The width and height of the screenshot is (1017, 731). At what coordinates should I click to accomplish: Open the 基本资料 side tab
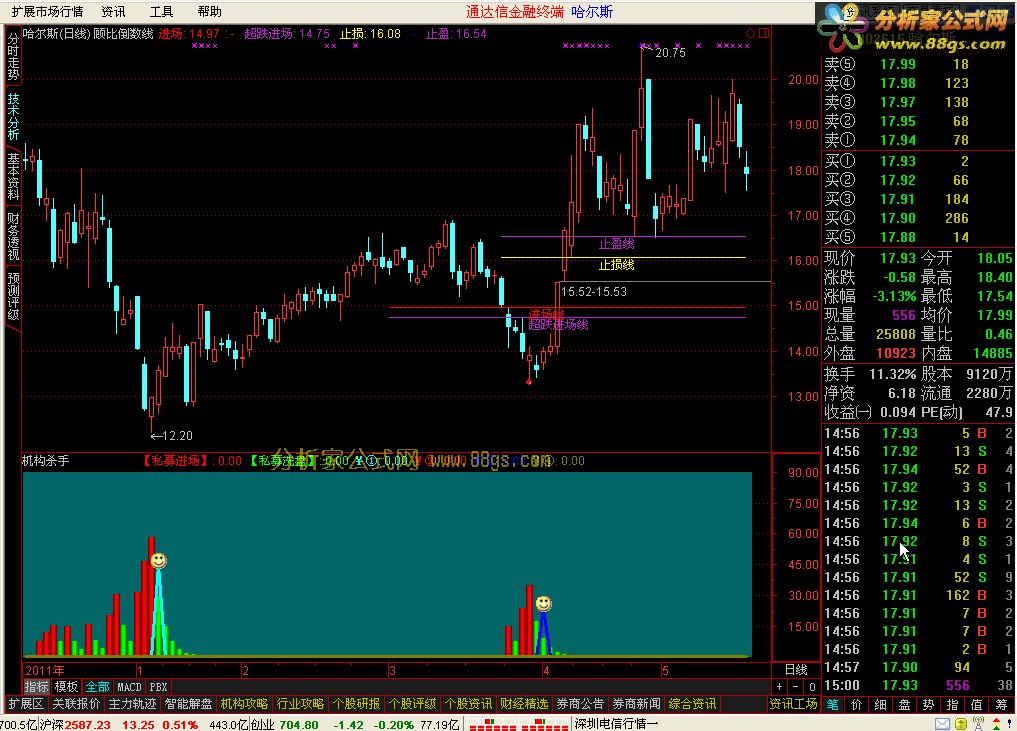point(13,176)
